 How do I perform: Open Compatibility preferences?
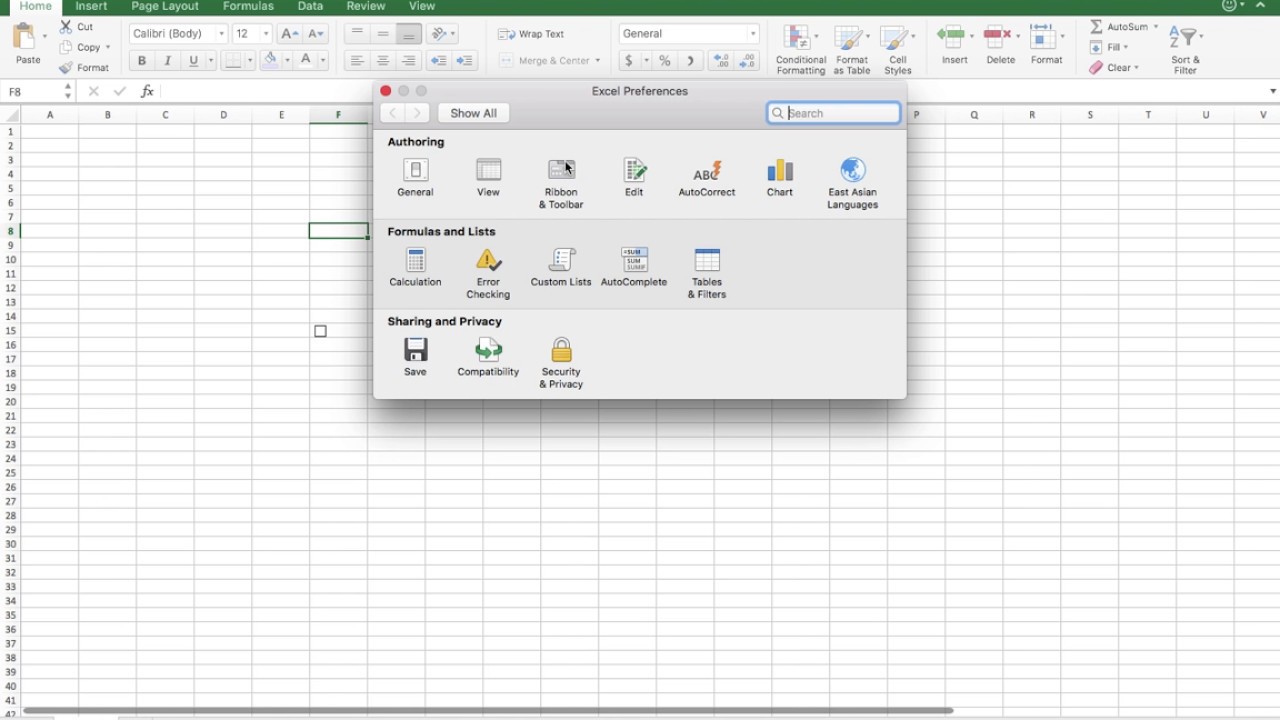tap(488, 357)
